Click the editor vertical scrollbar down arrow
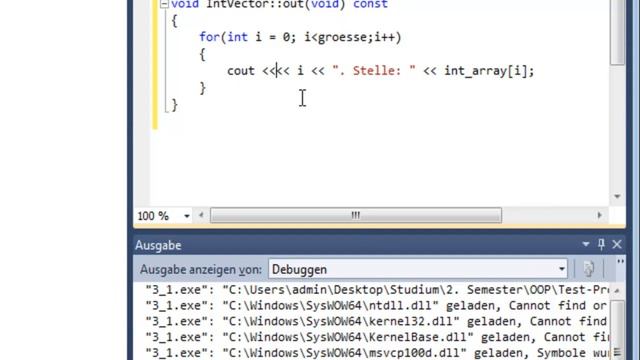640x360 pixels. [x=617, y=197]
